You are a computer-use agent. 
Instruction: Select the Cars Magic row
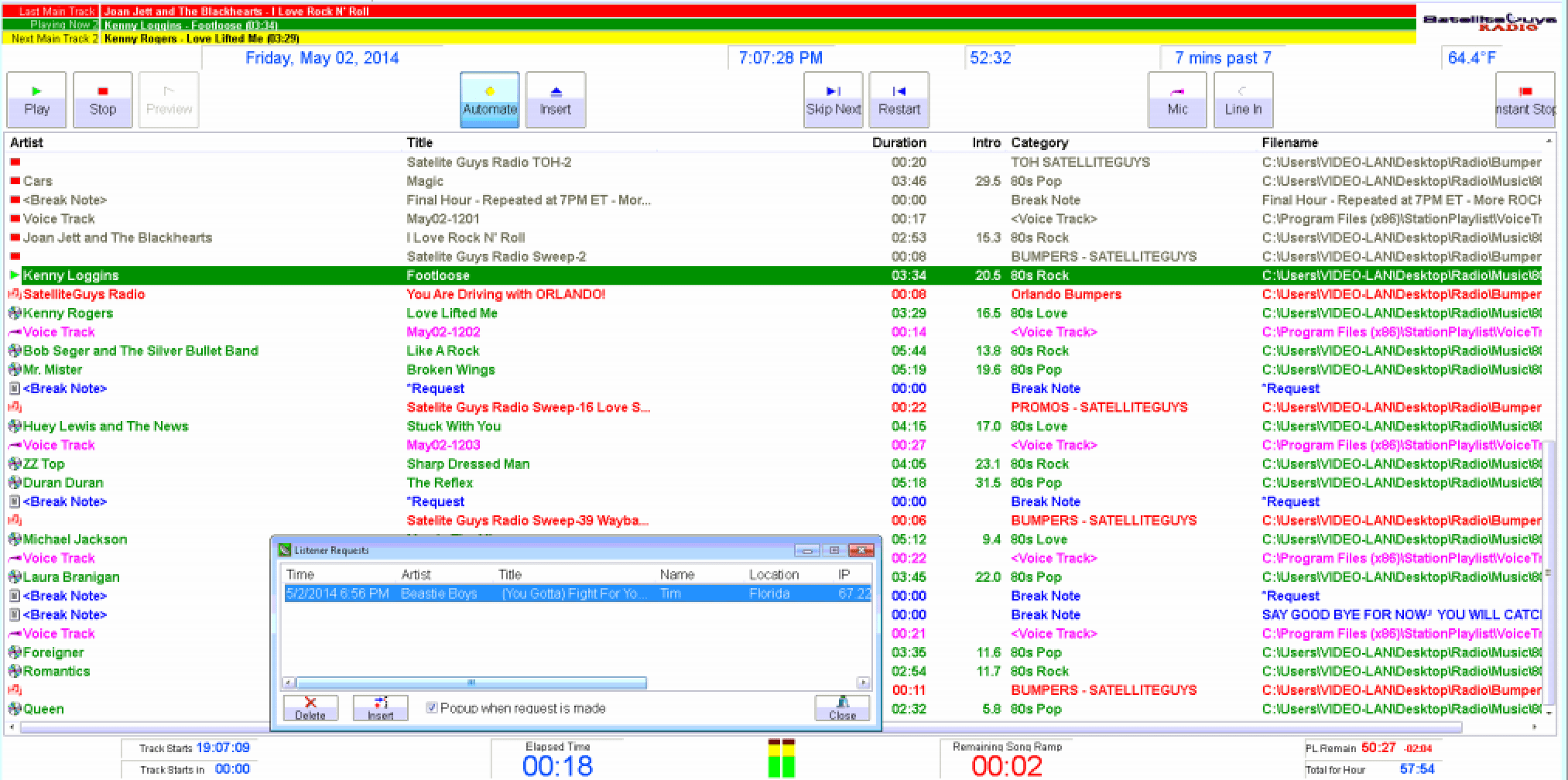(x=774, y=181)
